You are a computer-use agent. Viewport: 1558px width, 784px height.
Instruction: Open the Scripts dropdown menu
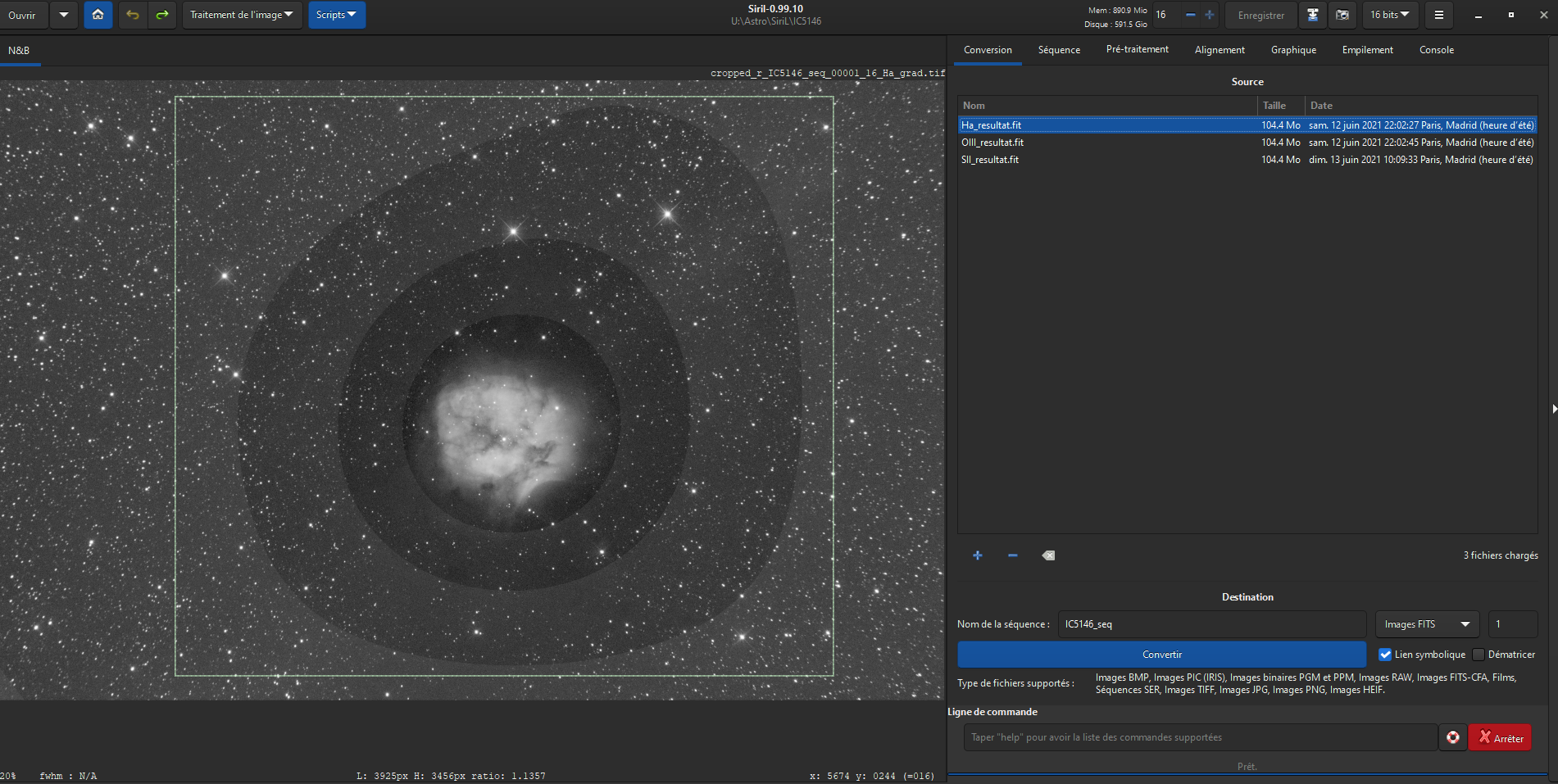(x=336, y=15)
